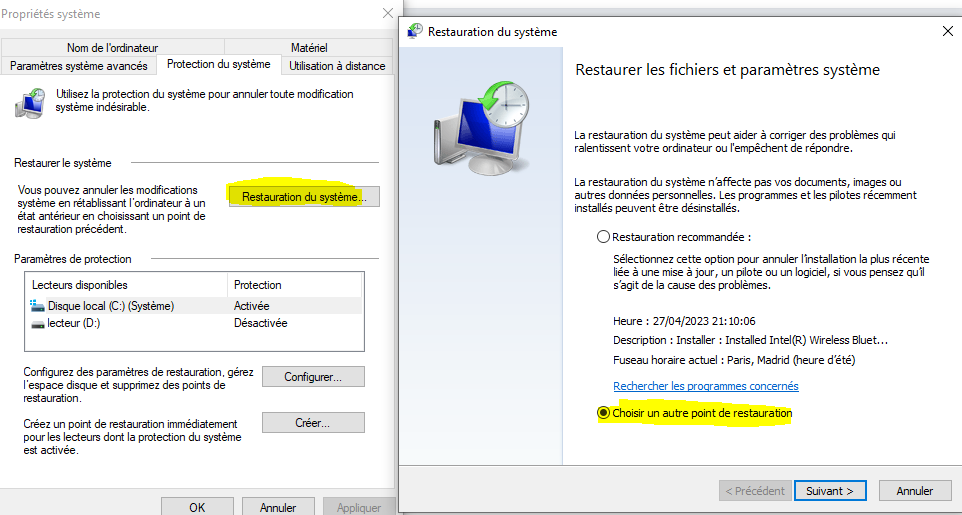962x515 pixels.
Task: Open Paramètres système avancés tab
Action: coord(79,66)
